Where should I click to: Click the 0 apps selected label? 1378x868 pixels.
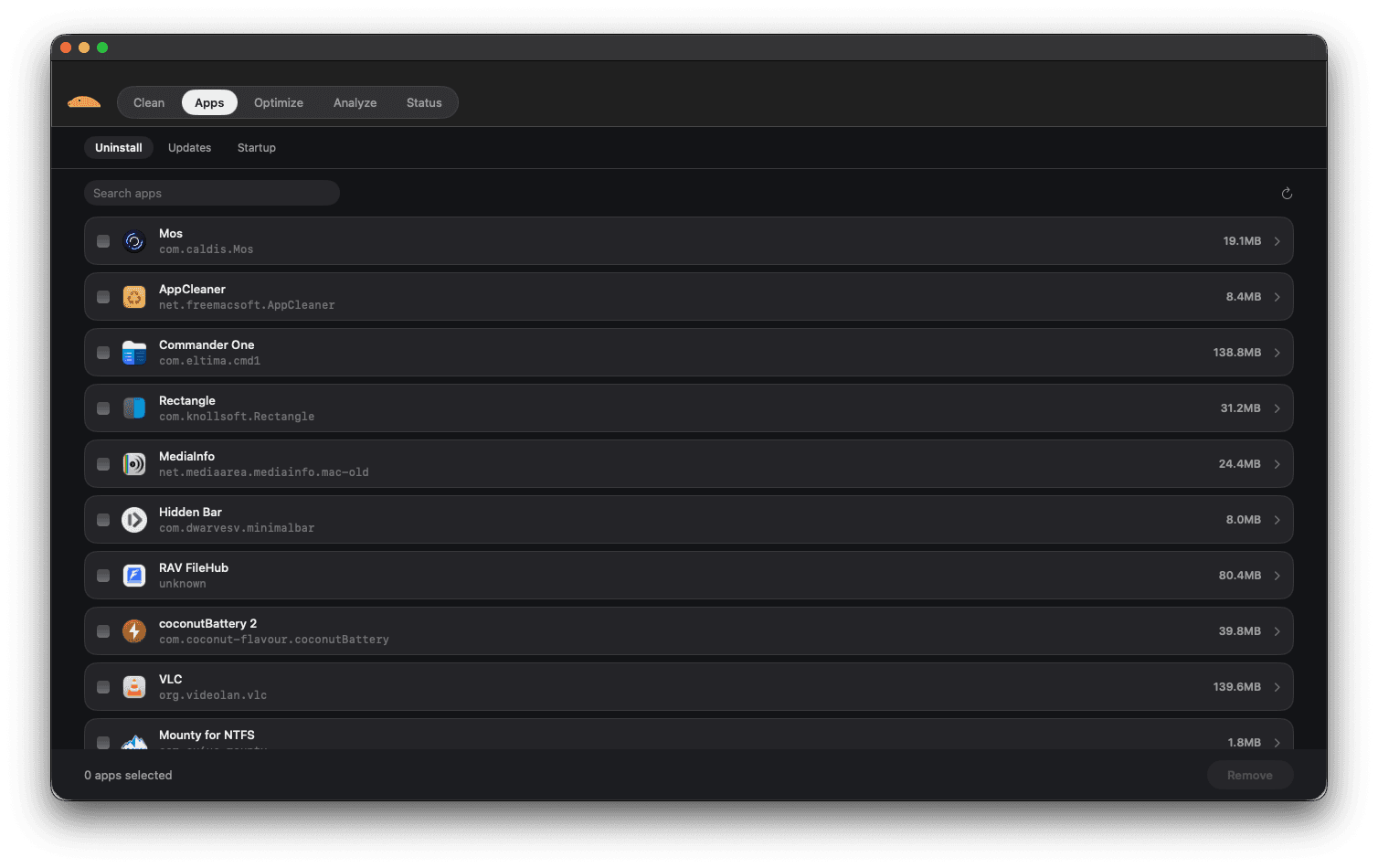point(128,775)
